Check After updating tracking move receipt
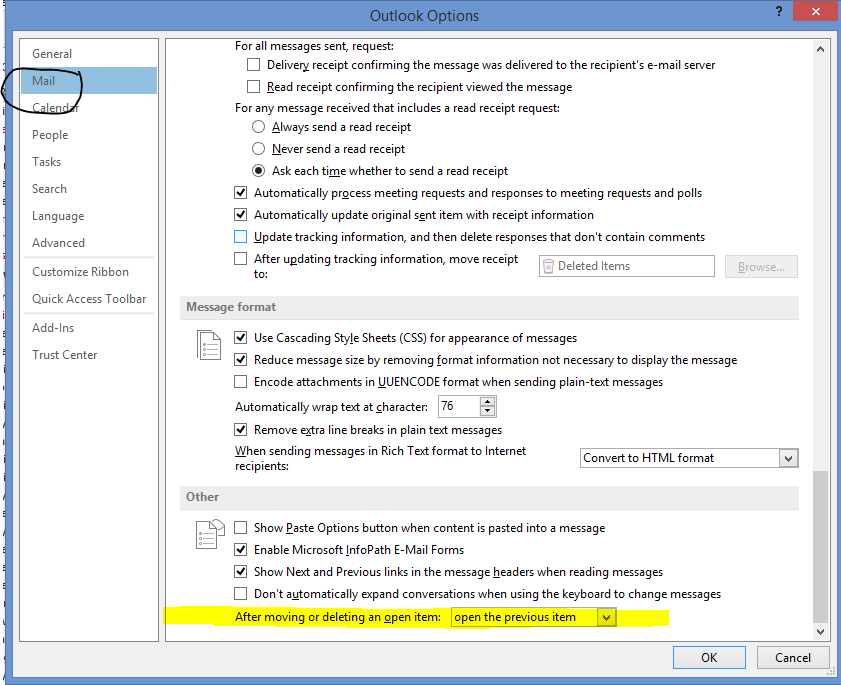The width and height of the screenshot is (841, 685). pyautogui.click(x=241, y=259)
